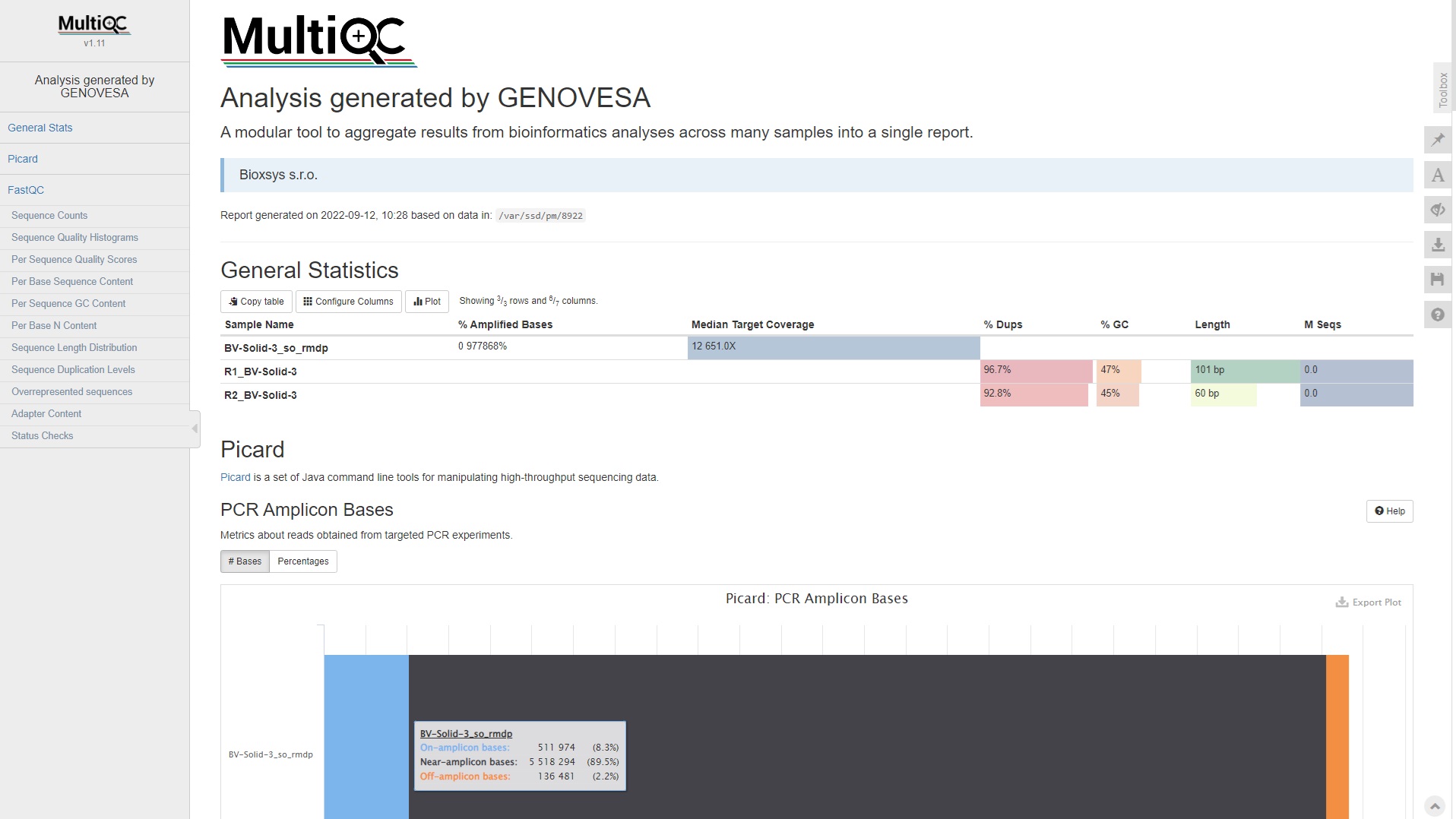Click the BV-Solid-3_so_rmdp chart axis label
This screenshot has width=1456, height=819.
tap(271, 754)
